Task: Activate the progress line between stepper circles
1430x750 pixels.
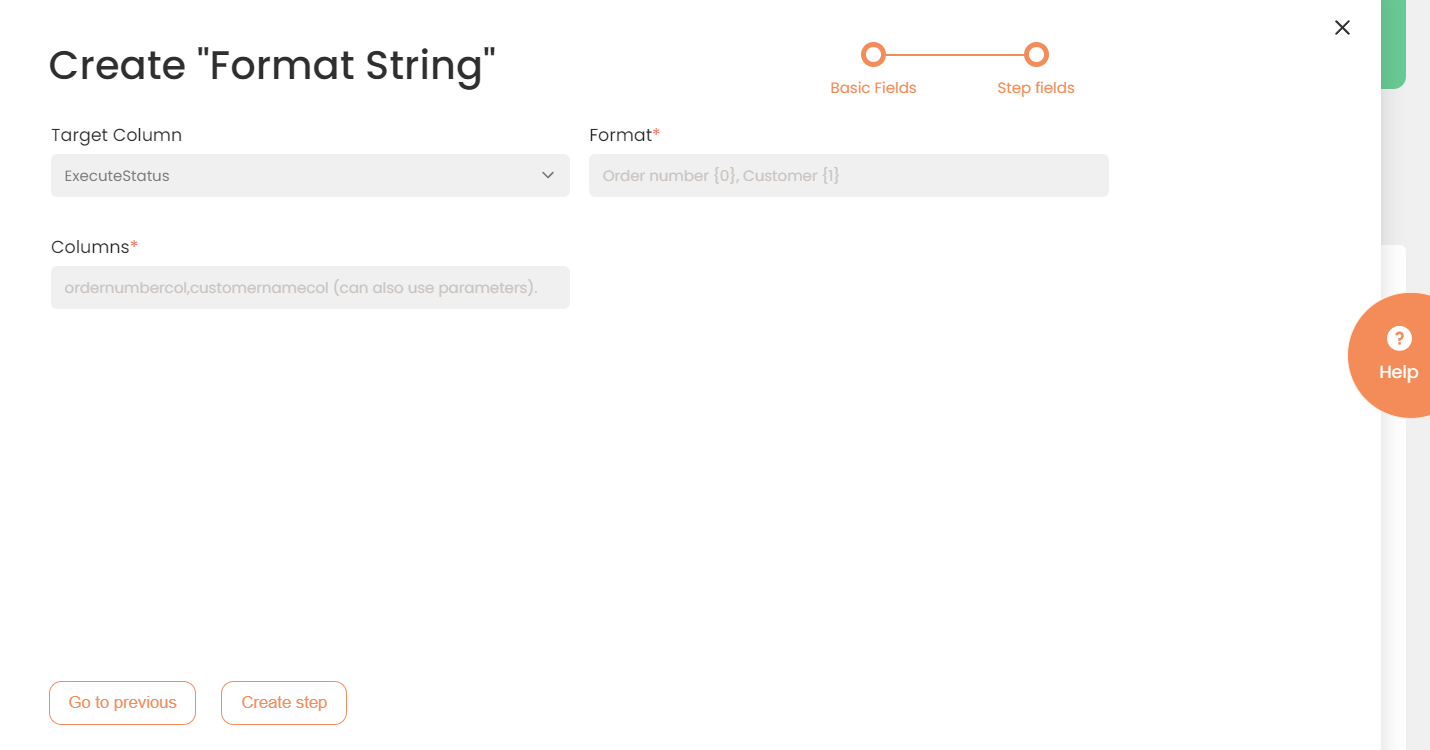Action: pos(955,55)
